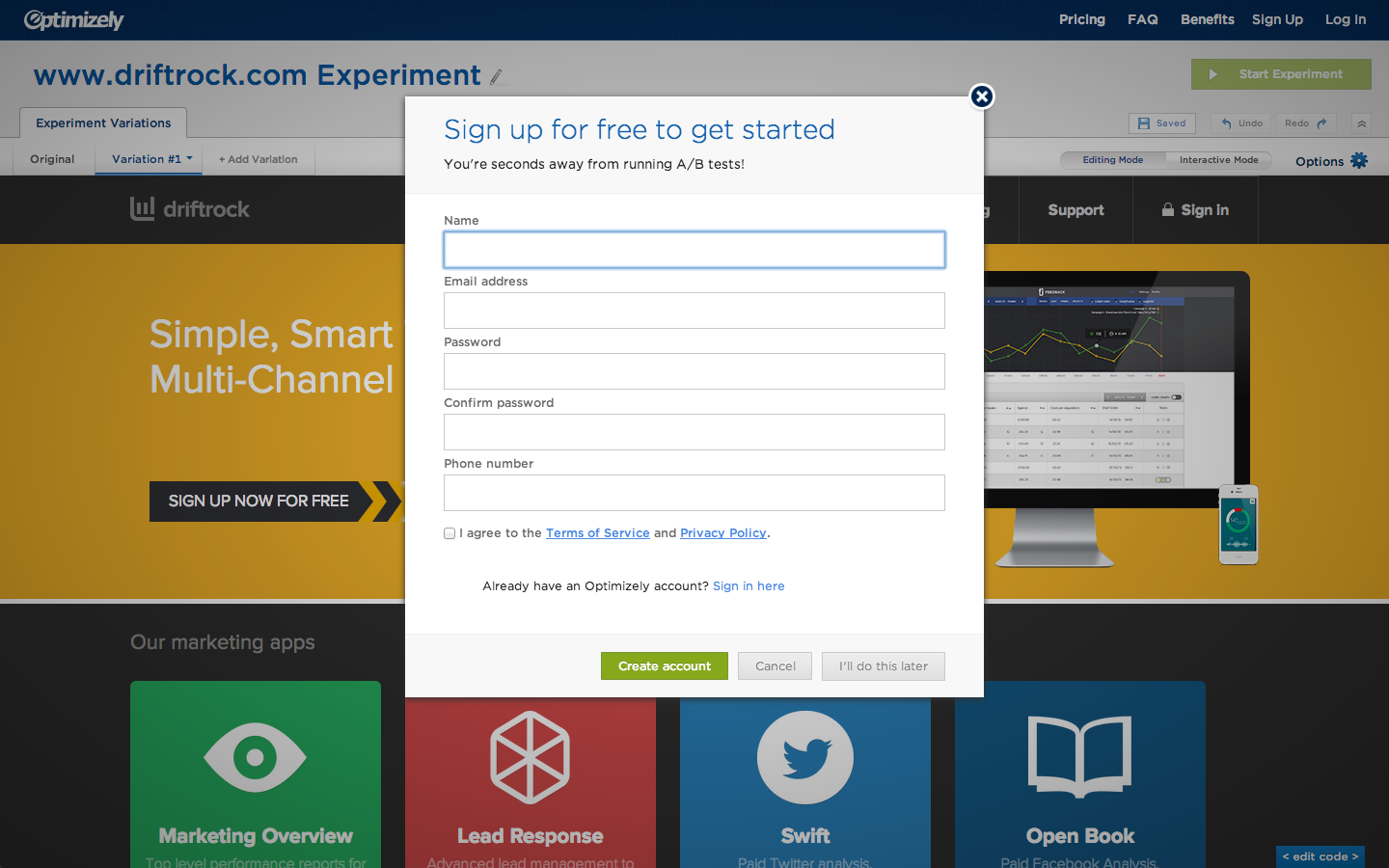
Task: Click the Swift Twitter bird icon
Action: pos(805,758)
